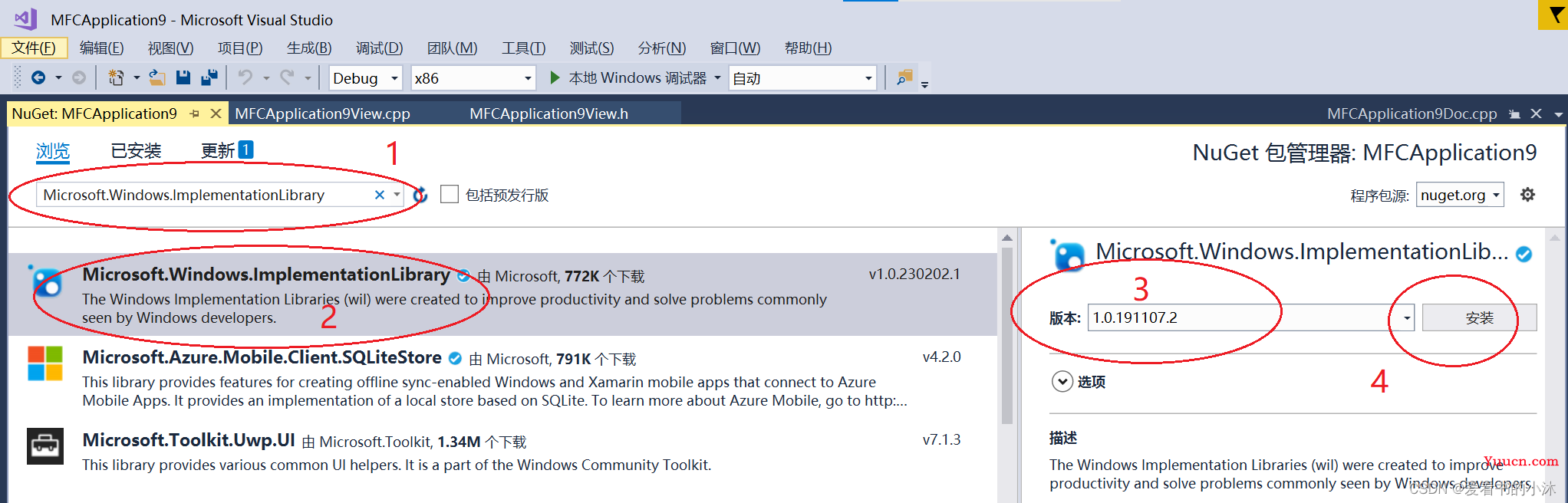Screen dimensions: 1568x503
Task: Click the Redo arrow icon
Action: click(287, 77)
